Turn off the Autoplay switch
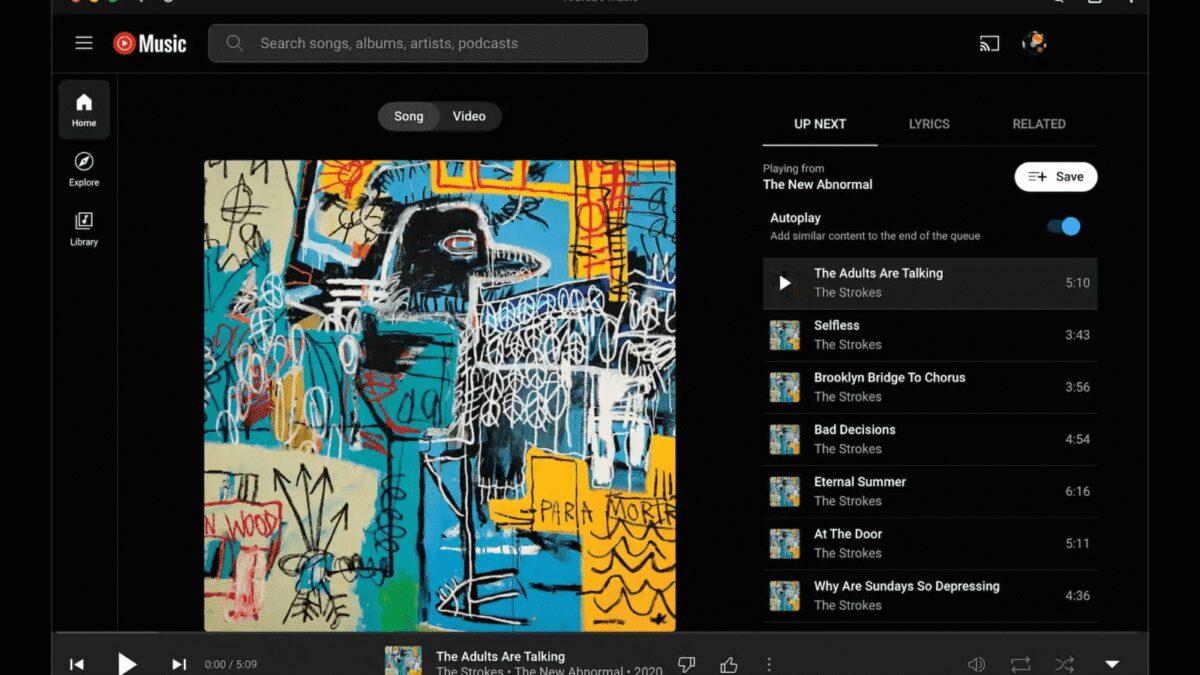1200x675 pixels. point(1064,227)
